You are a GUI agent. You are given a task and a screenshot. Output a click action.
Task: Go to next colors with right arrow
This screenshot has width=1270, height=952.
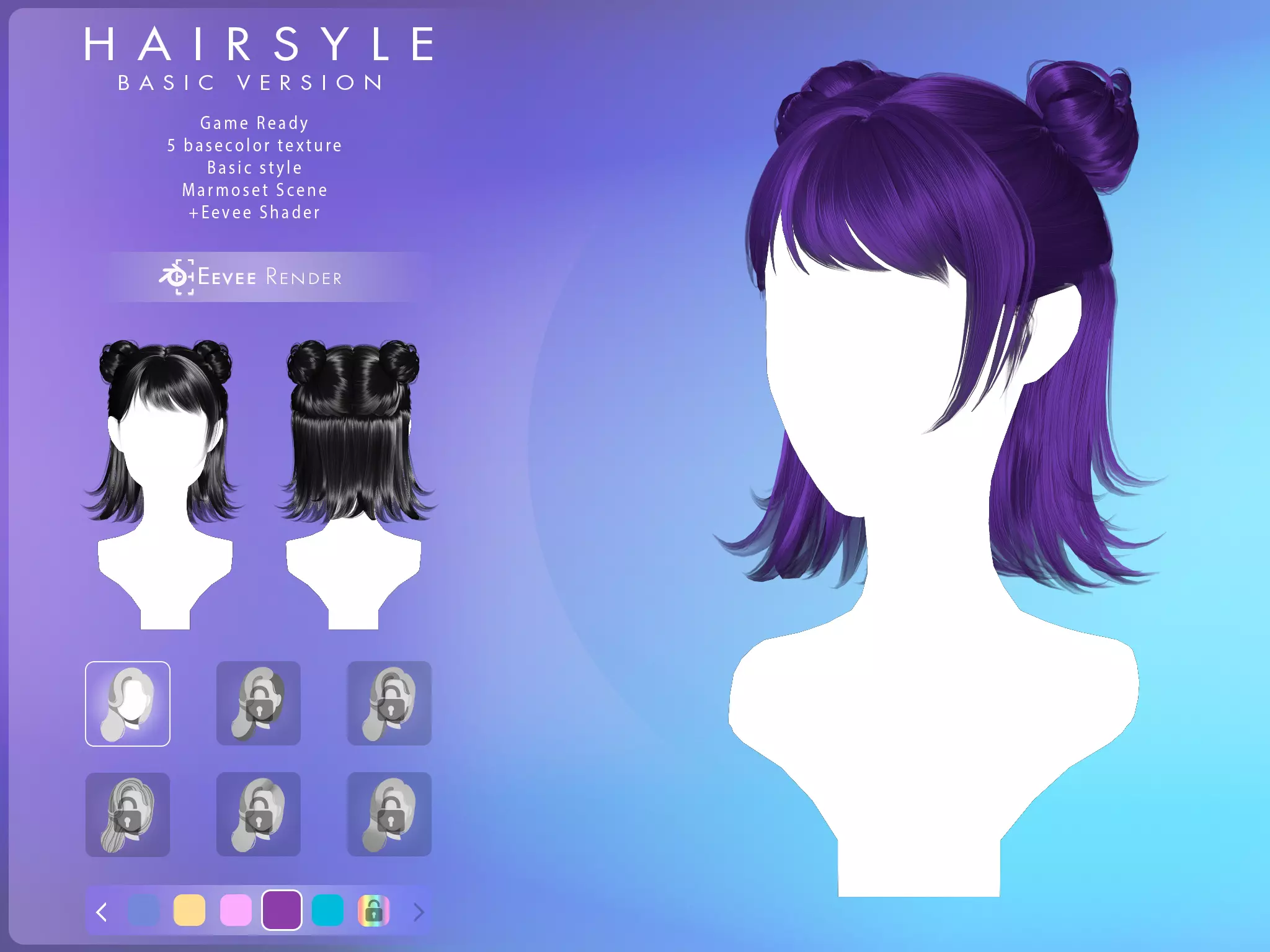(x=419, y=912)
